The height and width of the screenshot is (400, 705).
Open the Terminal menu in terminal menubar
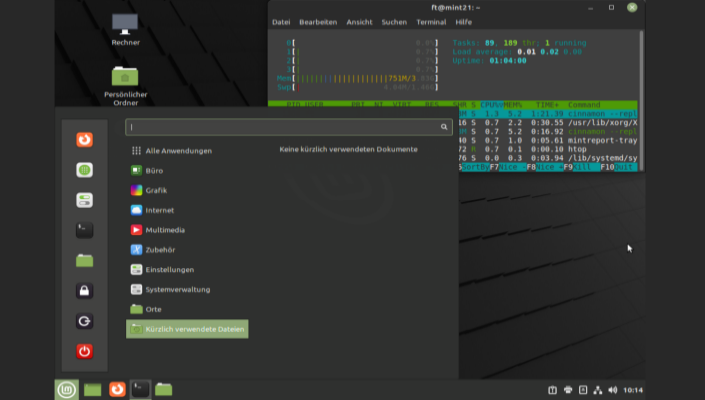pos(431,22)
